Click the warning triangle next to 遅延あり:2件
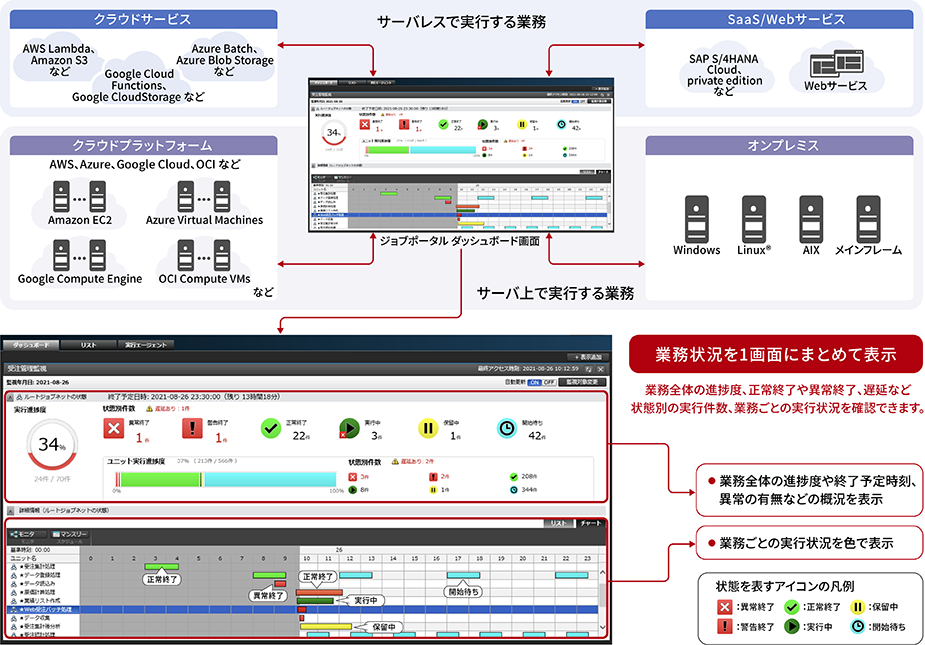This screenshot has width=925, height=645. coord(395,461)
